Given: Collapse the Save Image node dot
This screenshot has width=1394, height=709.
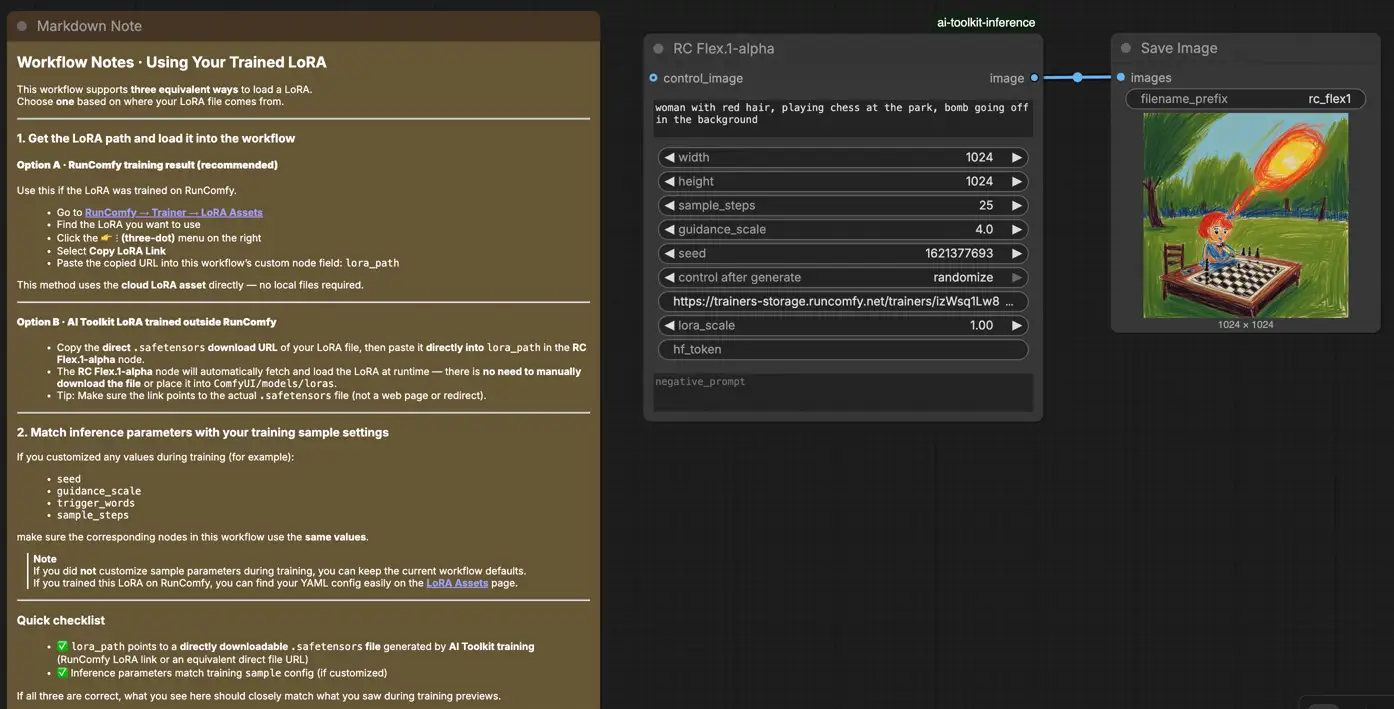Looking at the screenshot, I should (x=1126, y=48).
